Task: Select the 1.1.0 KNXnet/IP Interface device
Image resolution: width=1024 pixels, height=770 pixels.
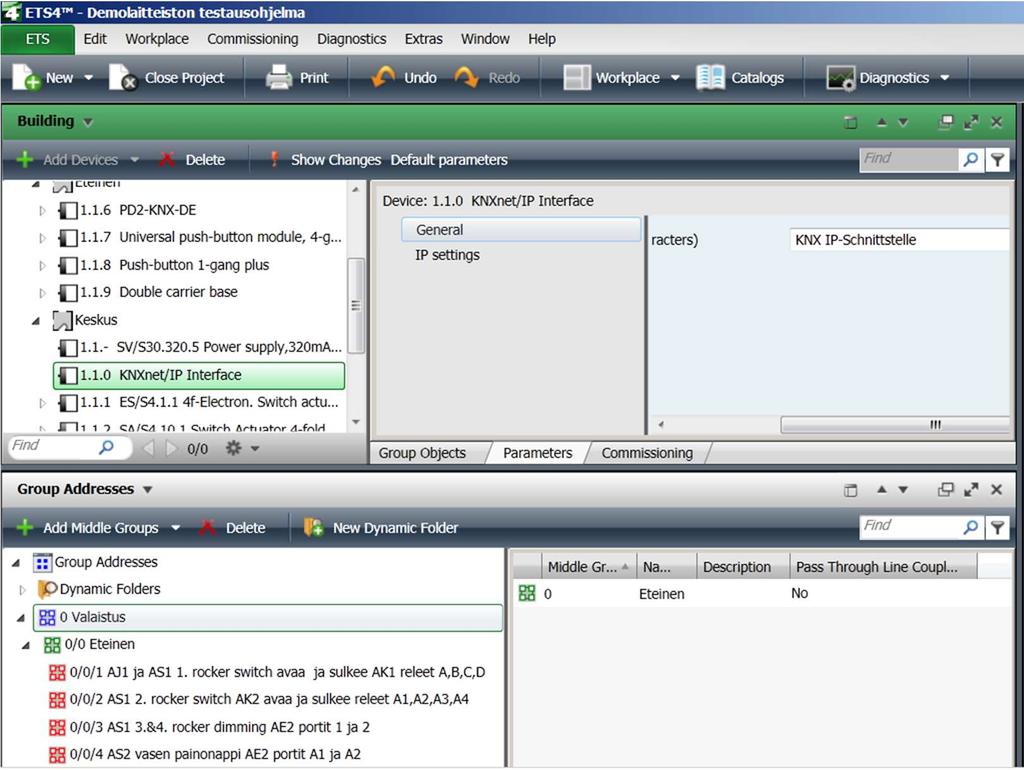Action: point(199,376)
